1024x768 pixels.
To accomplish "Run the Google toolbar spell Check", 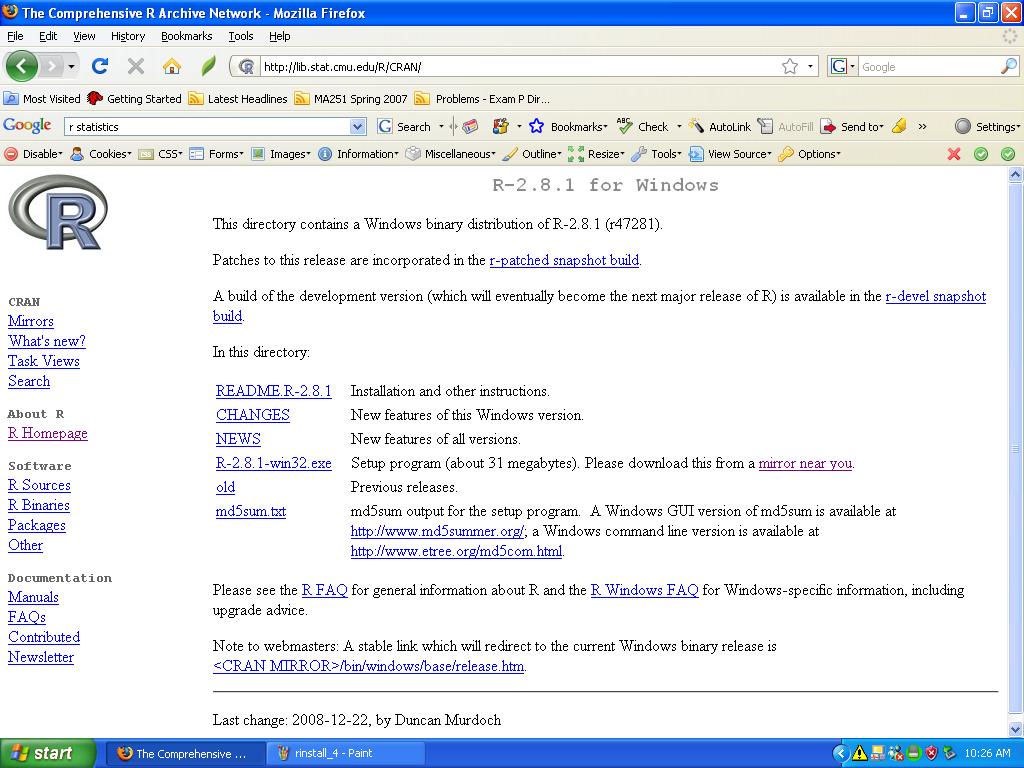I will coord(644,127).
